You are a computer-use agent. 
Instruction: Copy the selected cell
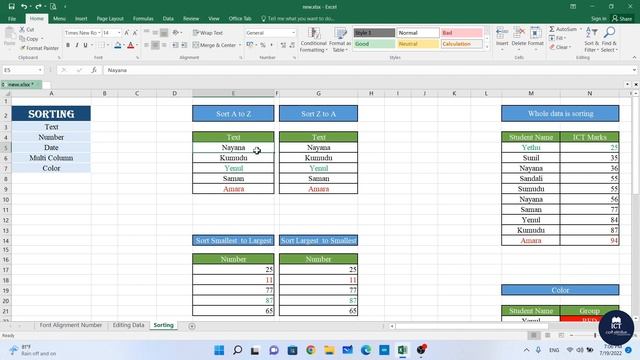29,39
